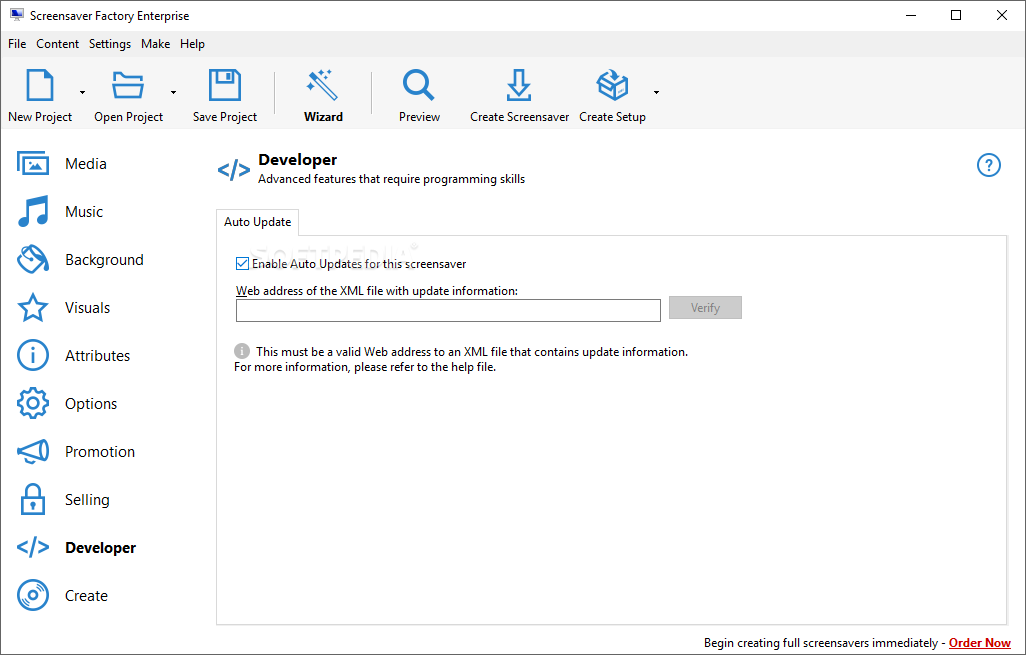Click the Preview label text
1026x655 pixels.
pyautogui.click(x=419, y=116)
